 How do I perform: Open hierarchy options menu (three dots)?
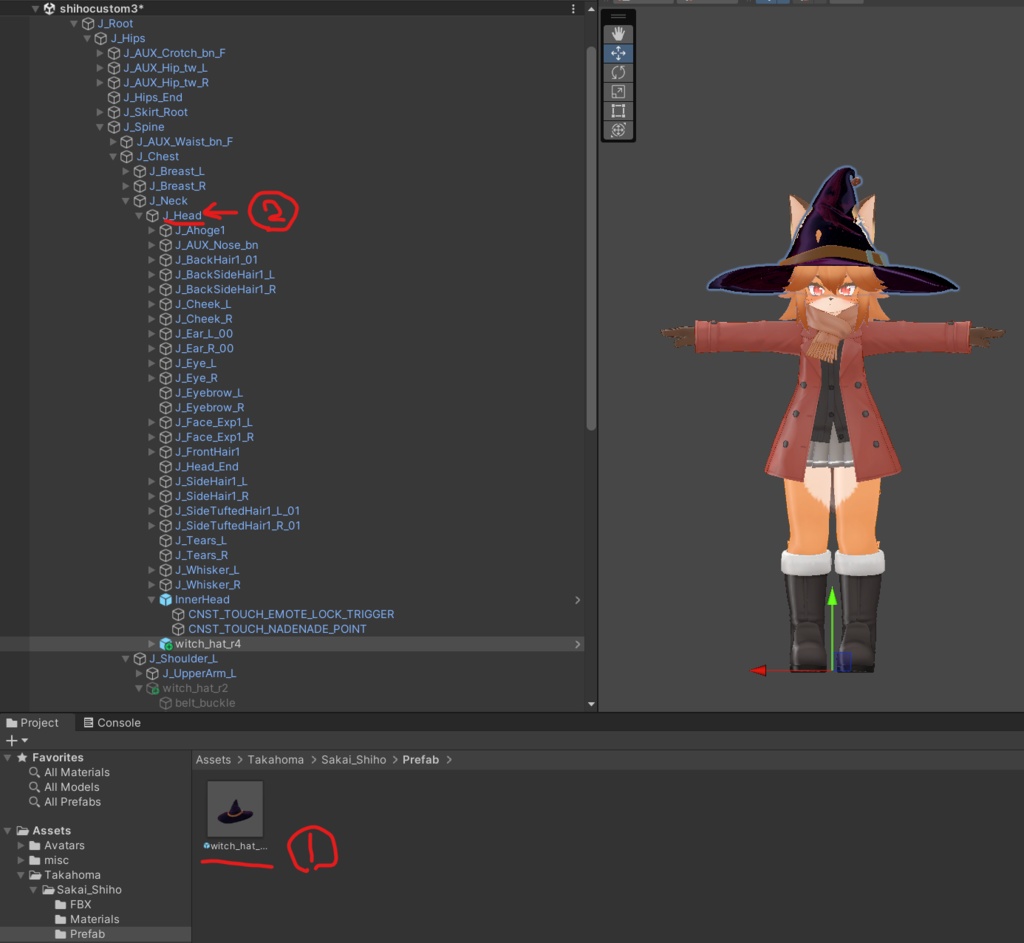point(573,8)
